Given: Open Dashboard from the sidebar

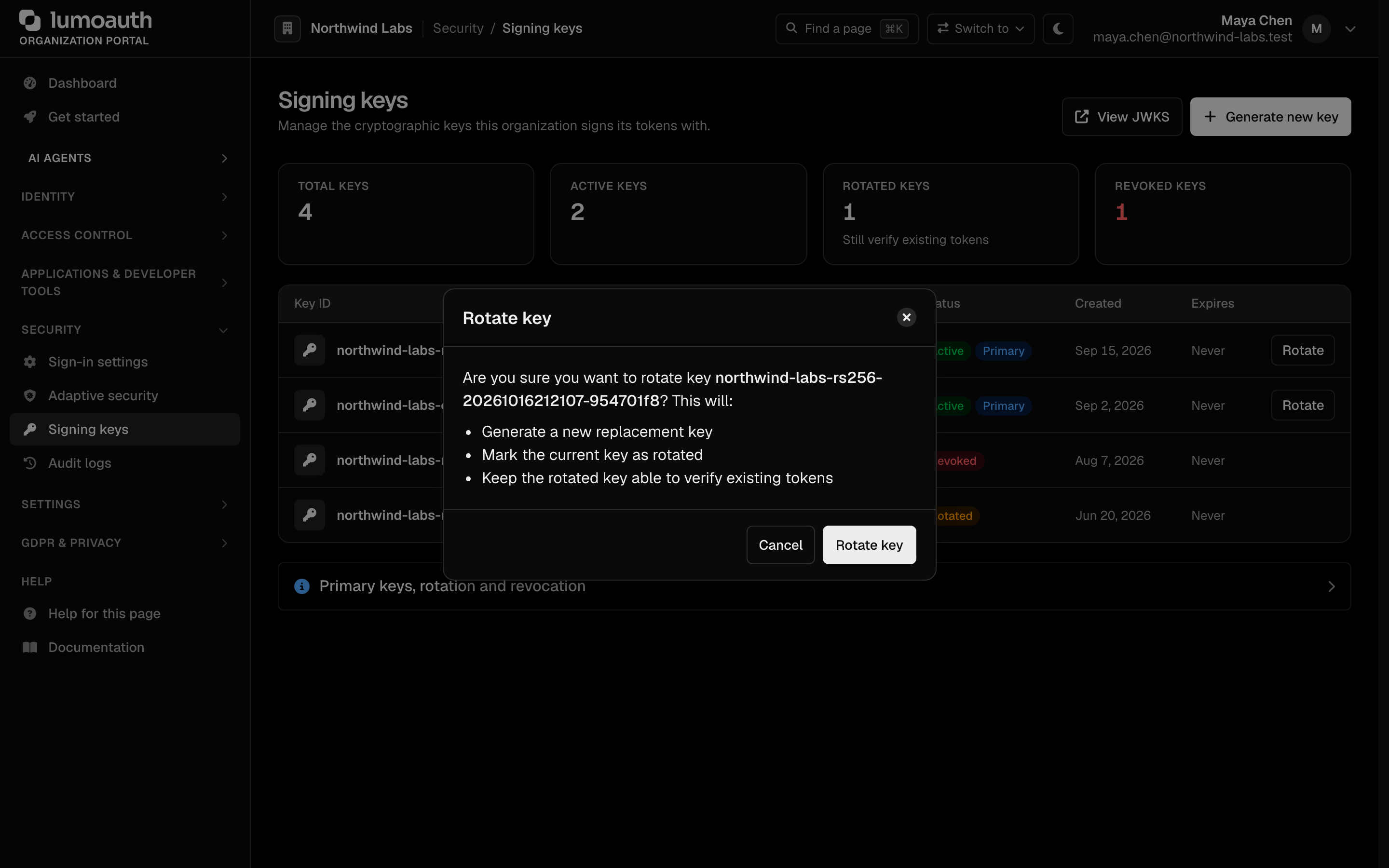Looking at the screenshot, I should coord(124,83).
